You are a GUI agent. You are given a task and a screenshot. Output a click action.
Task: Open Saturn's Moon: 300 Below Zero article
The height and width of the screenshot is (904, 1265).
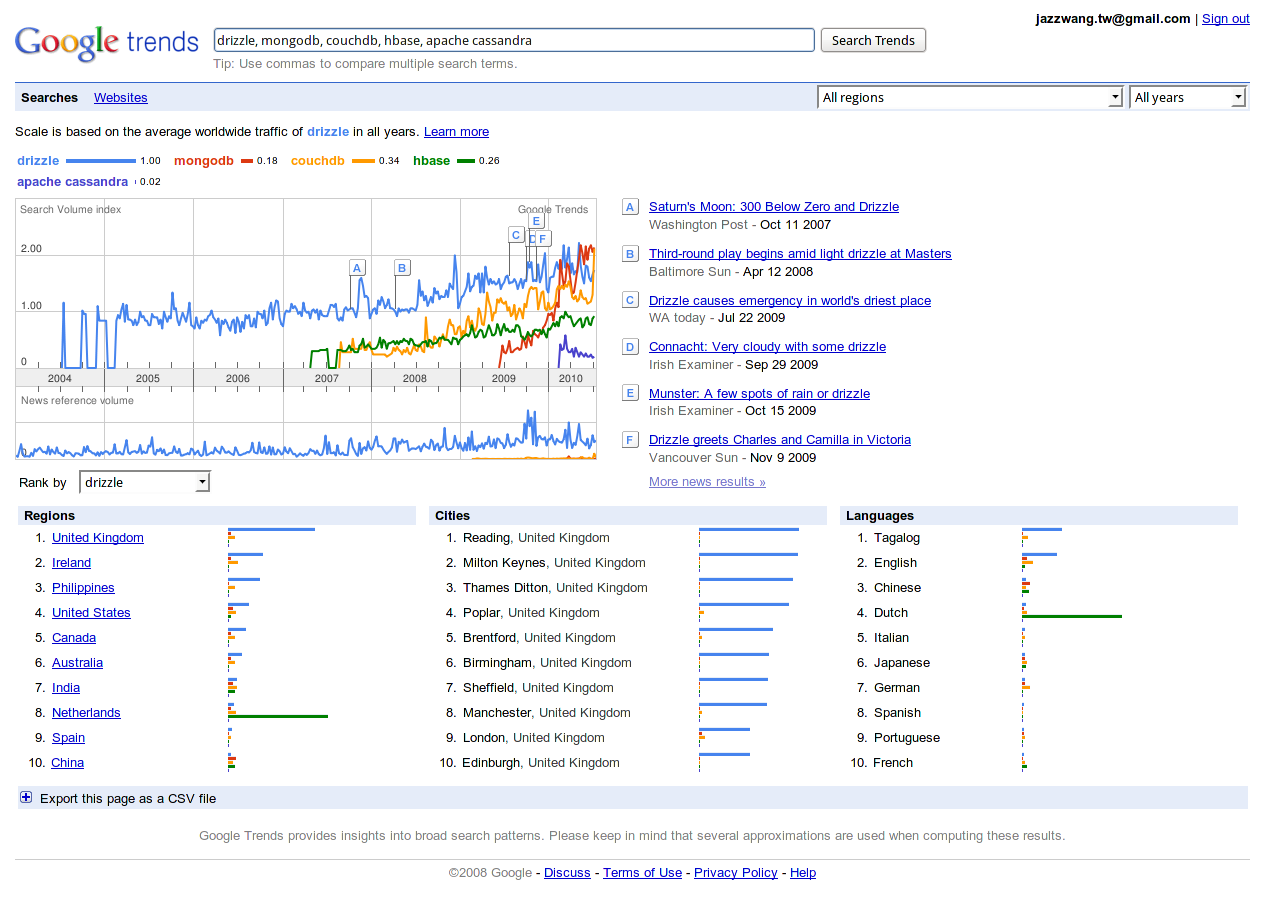pos(774,207)
